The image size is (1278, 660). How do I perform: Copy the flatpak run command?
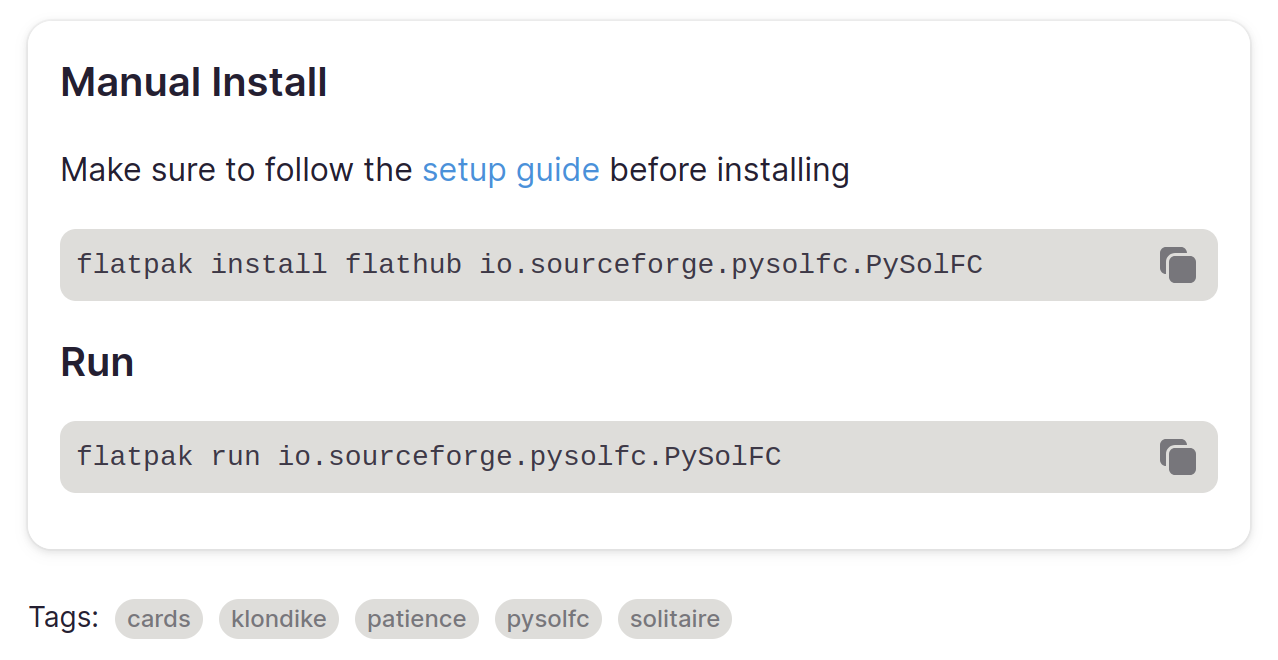(x=1178, y=457)
